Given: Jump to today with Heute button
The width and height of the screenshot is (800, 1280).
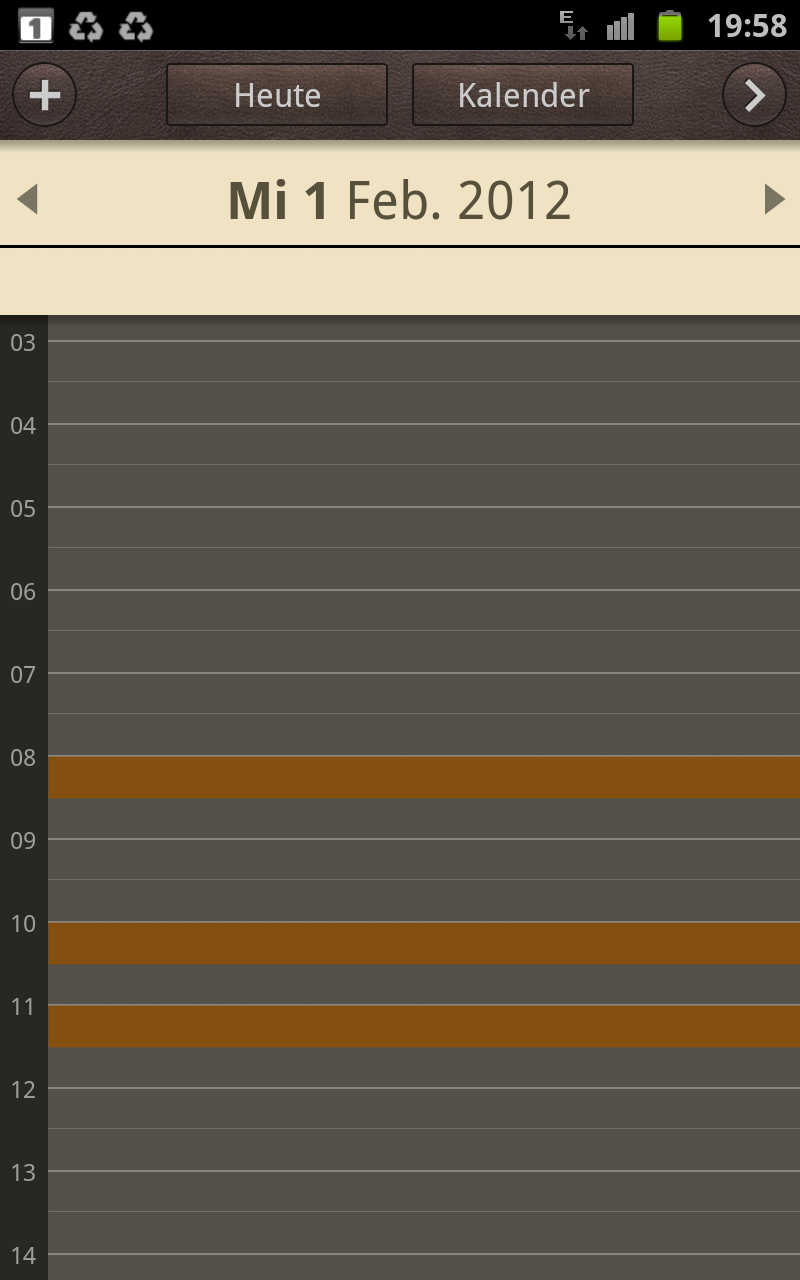Looking at the screenshot, I should pyautogui.click(x=277, y=95).
